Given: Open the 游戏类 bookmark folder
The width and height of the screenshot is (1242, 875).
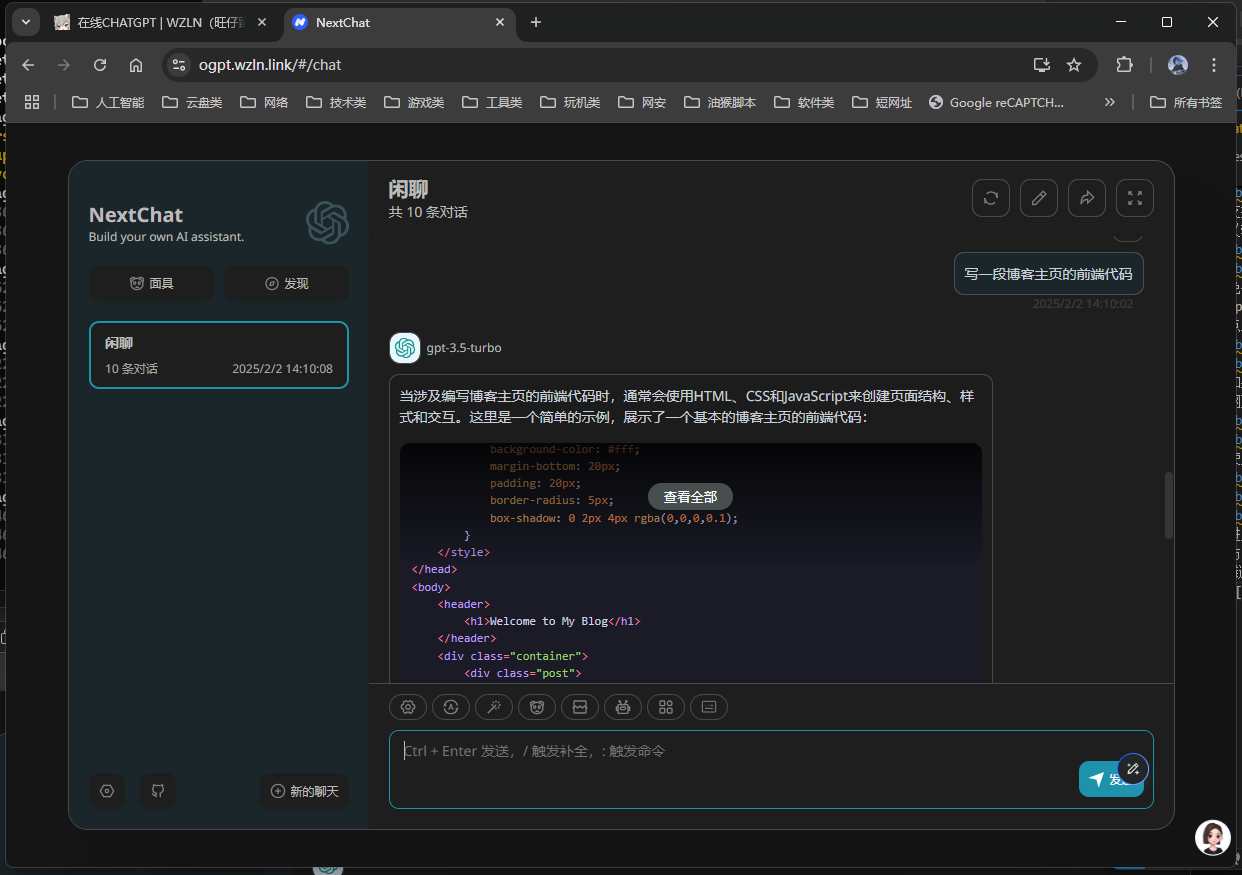Looking at the screenshot, I should [414, 102].
